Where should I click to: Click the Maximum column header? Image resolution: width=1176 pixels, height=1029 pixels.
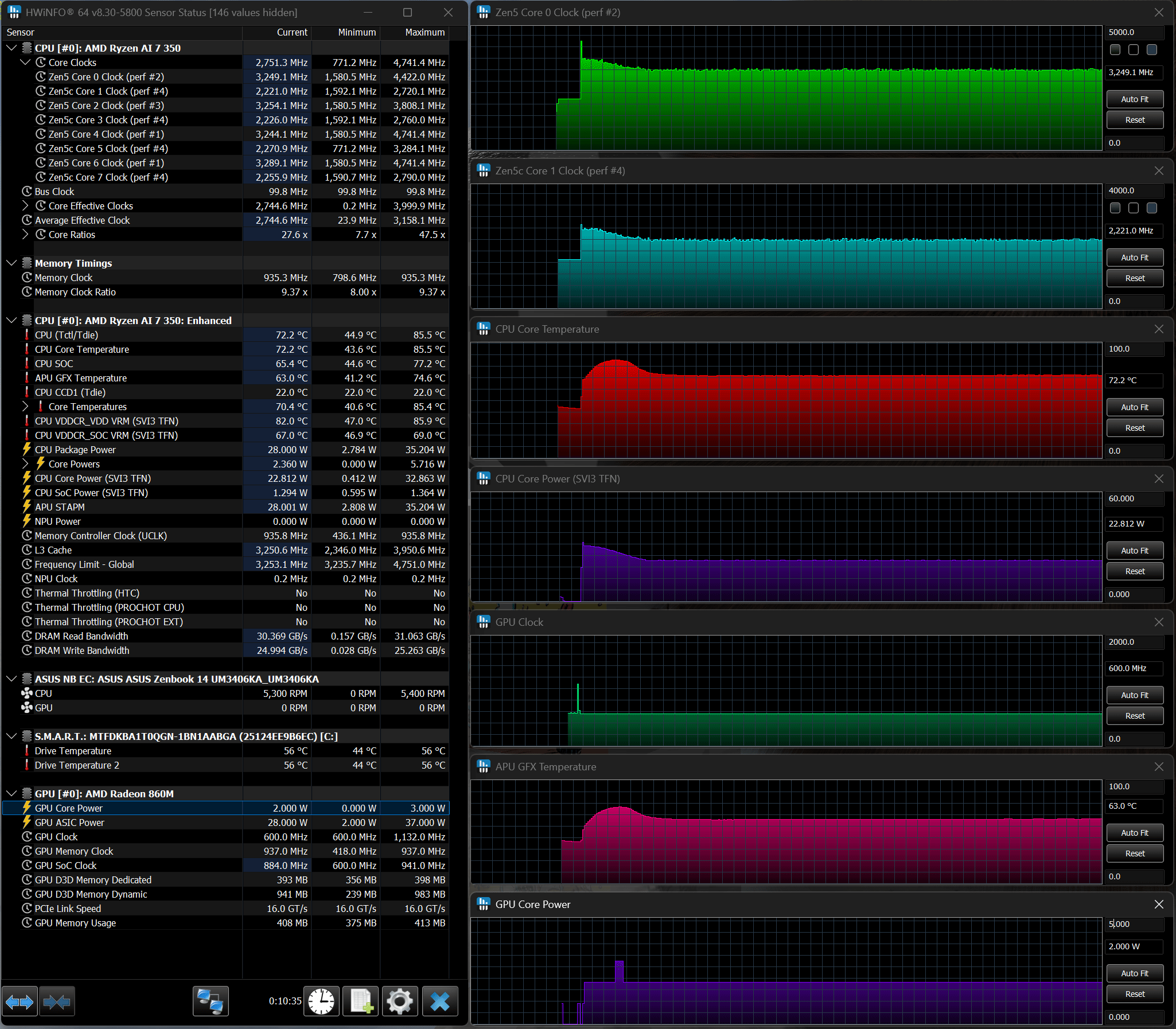[415, 32]
